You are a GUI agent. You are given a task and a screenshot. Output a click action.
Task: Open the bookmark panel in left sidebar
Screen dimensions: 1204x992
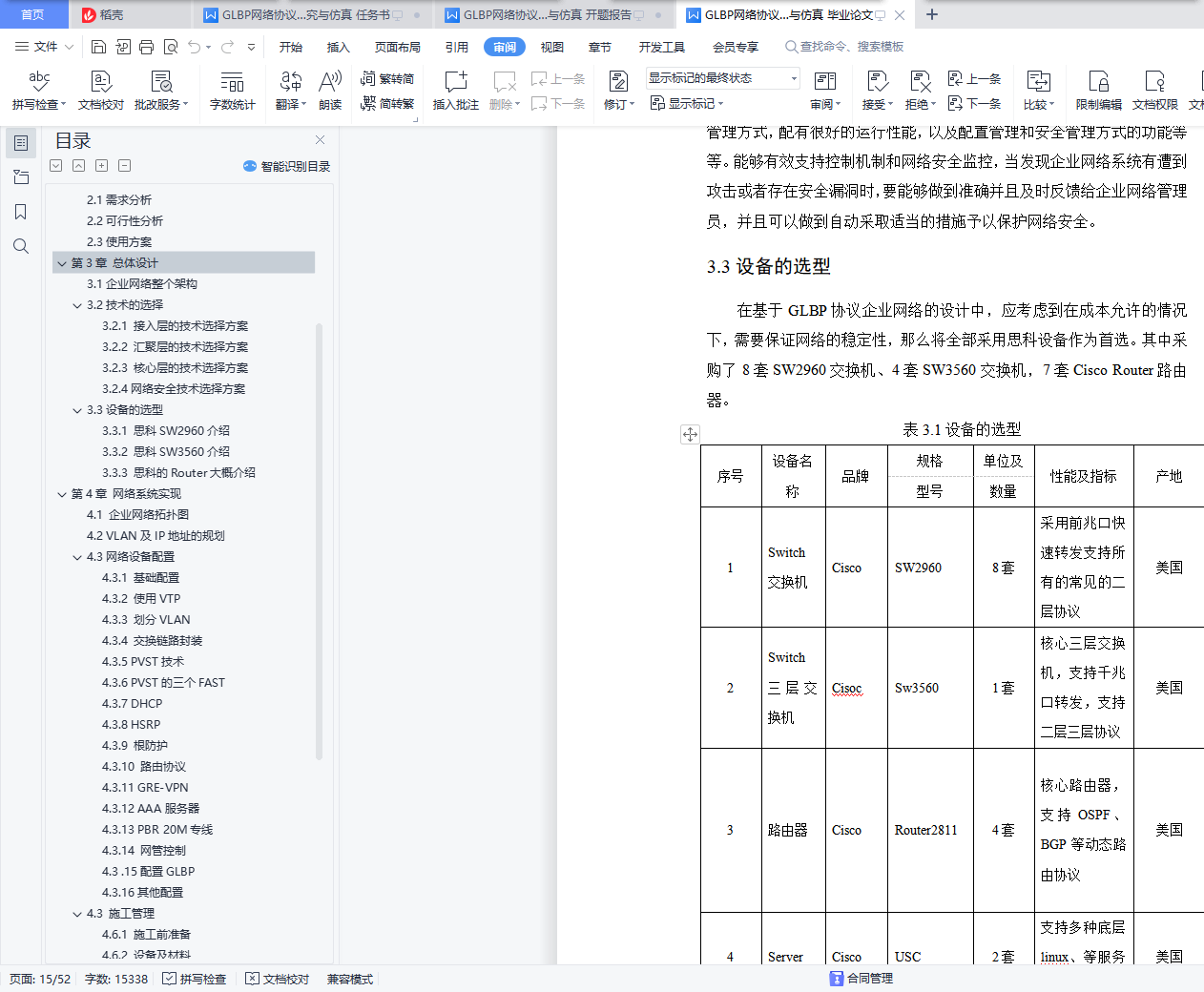pos(21,212)
